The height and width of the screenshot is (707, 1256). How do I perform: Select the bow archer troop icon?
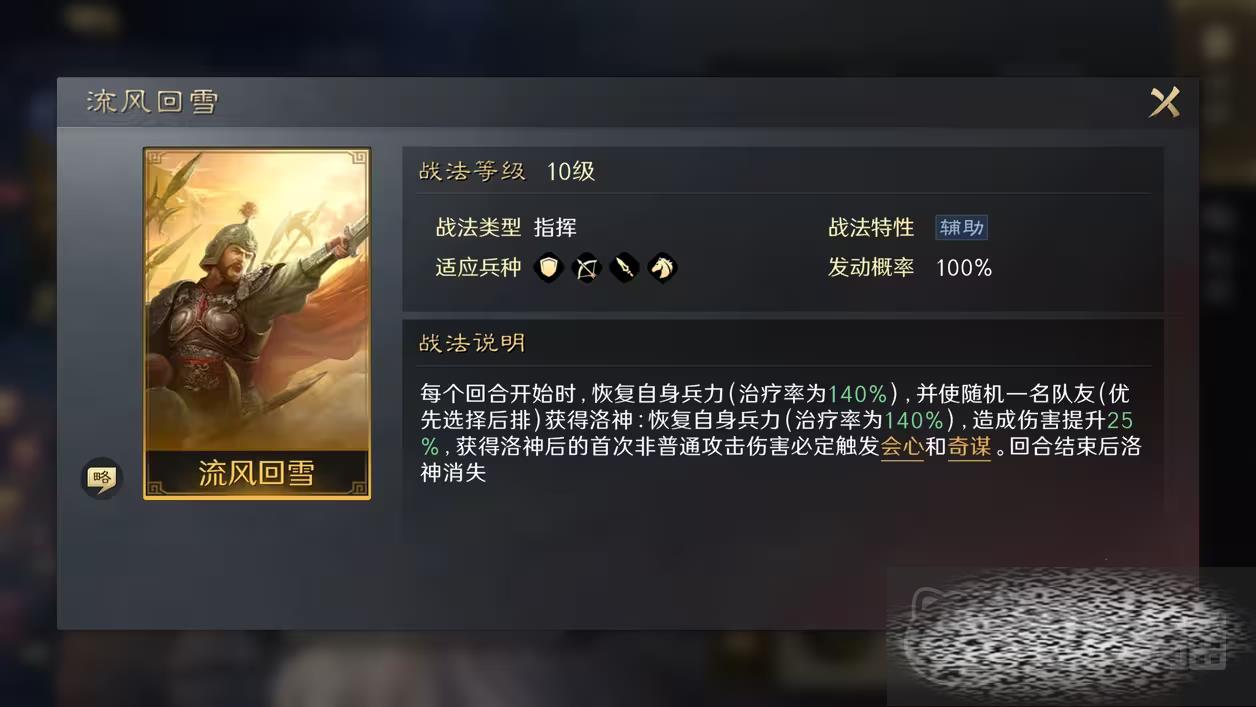coord(586,267)
